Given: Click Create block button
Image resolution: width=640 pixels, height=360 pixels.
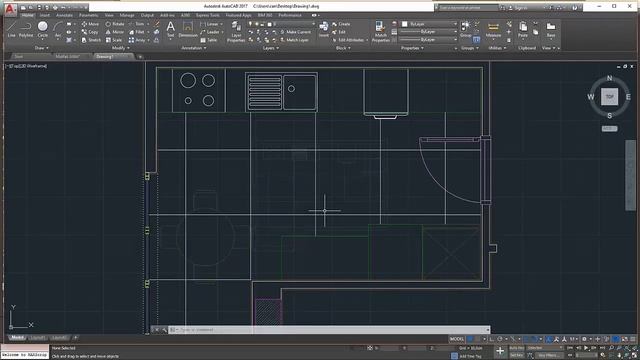Looking at the screenshot, I should [341, 24].
